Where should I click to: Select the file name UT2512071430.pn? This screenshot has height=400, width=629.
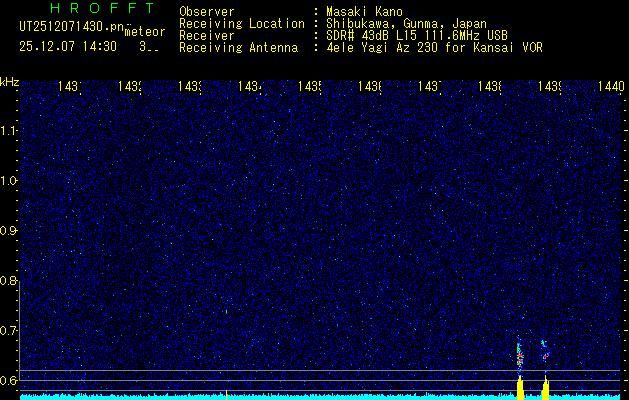coord(72,27)
